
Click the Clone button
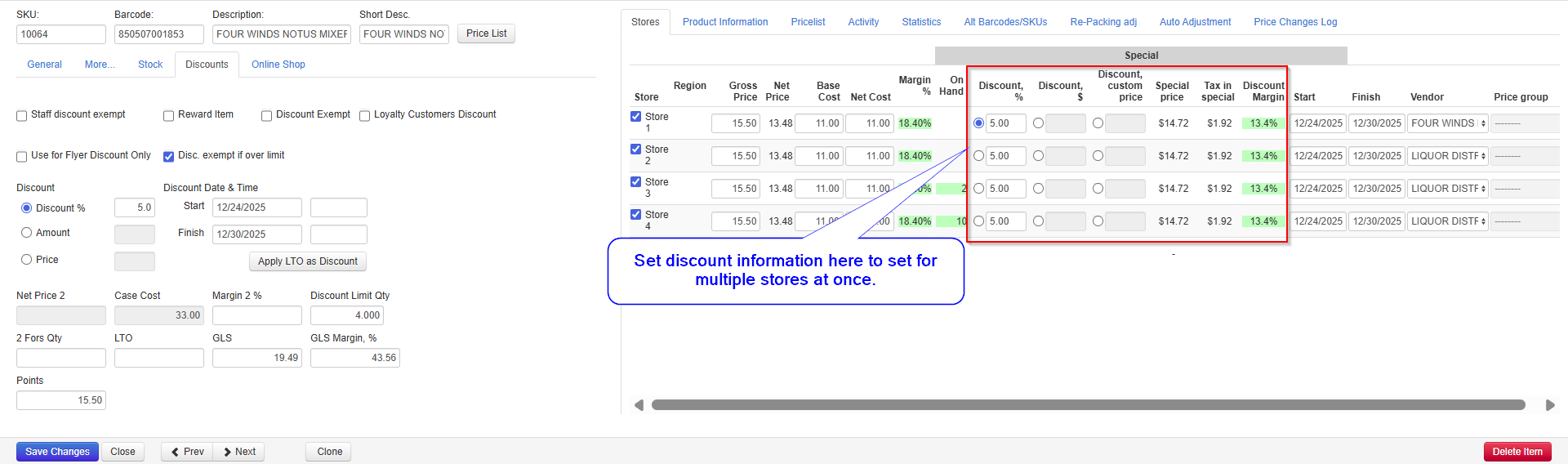(x=330, y=452)
